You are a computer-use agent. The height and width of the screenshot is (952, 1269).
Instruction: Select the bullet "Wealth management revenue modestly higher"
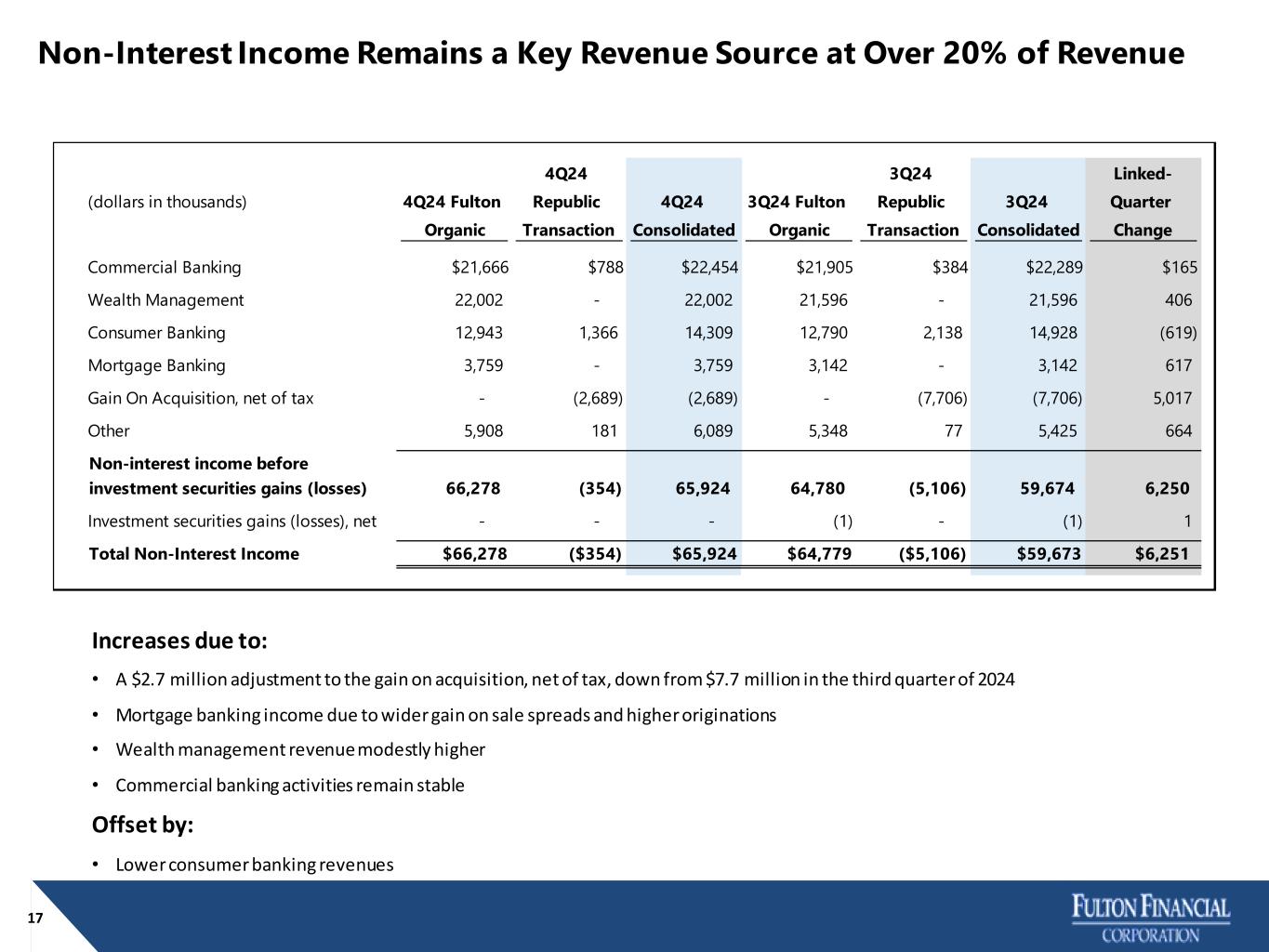(300, 749)
